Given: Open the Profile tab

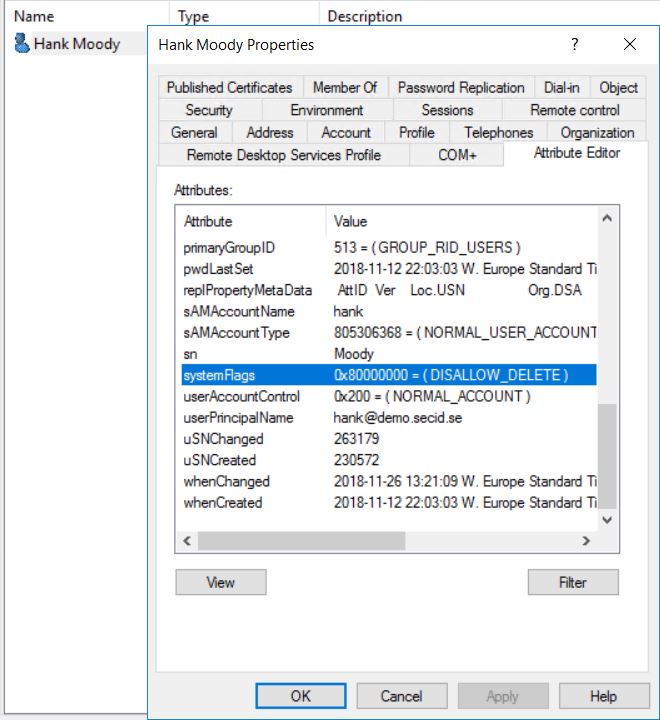Looking at the screenshot, I should click(x=417, y=133).
